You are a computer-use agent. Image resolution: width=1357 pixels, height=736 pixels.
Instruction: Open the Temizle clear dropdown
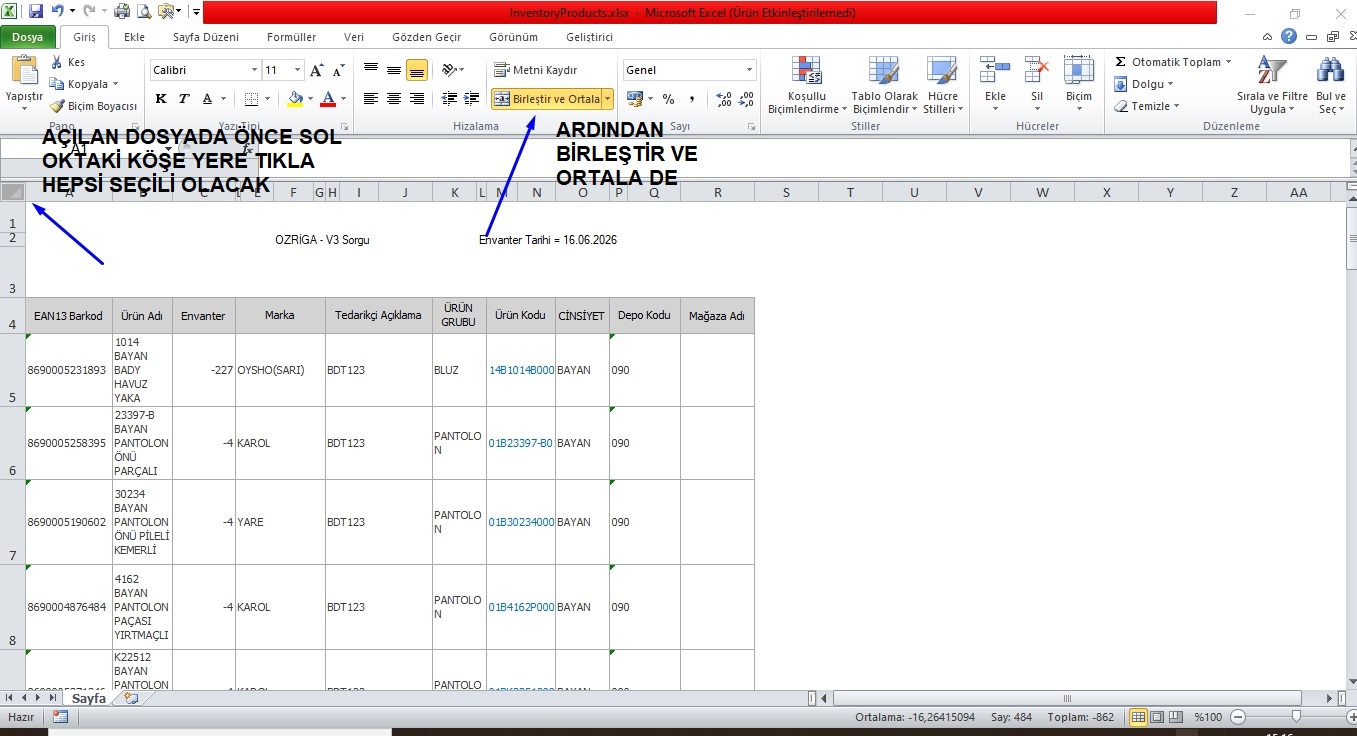pyautogui.click(x=1147, y=106)
